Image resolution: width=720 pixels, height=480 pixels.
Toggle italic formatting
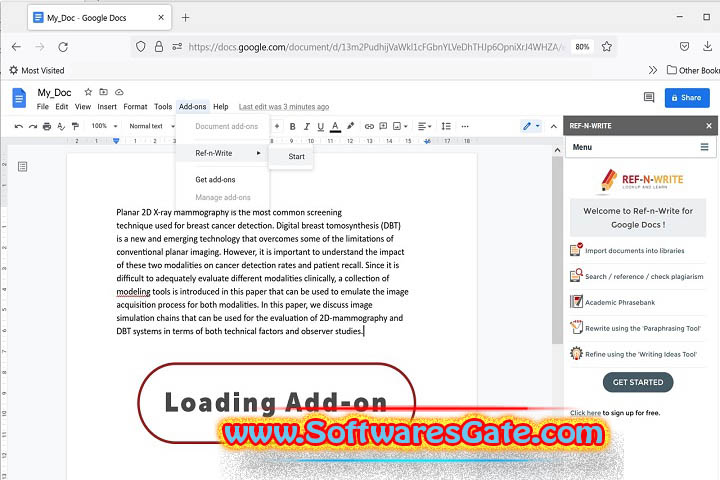307,126
